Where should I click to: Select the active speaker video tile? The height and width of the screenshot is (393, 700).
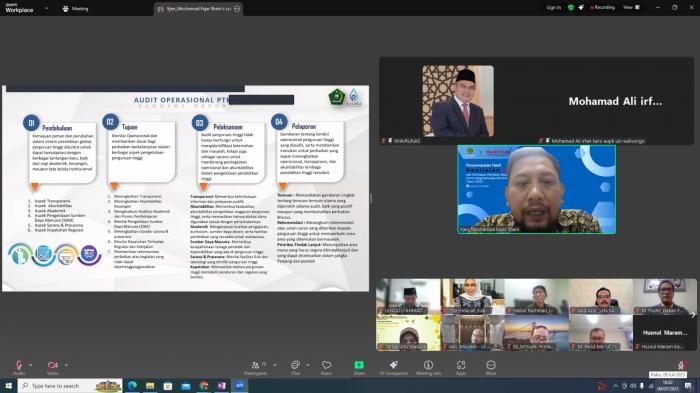tap(537, 189)
